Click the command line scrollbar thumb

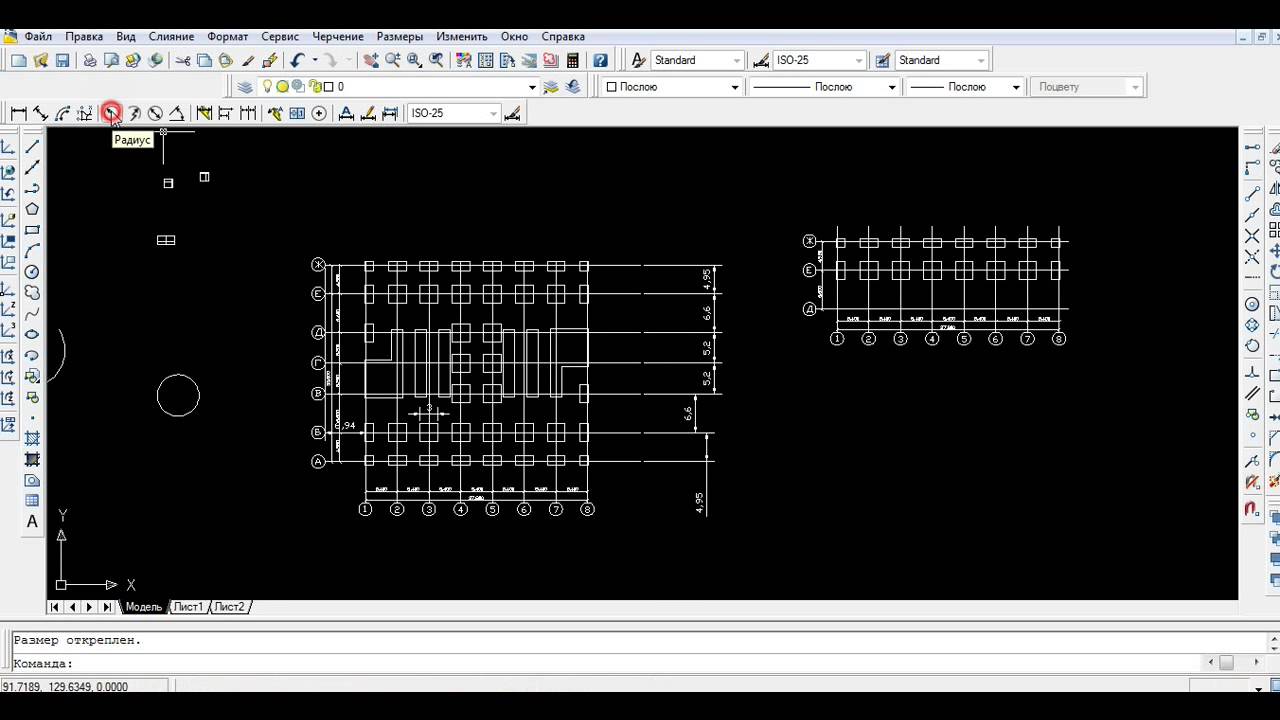1226,662
